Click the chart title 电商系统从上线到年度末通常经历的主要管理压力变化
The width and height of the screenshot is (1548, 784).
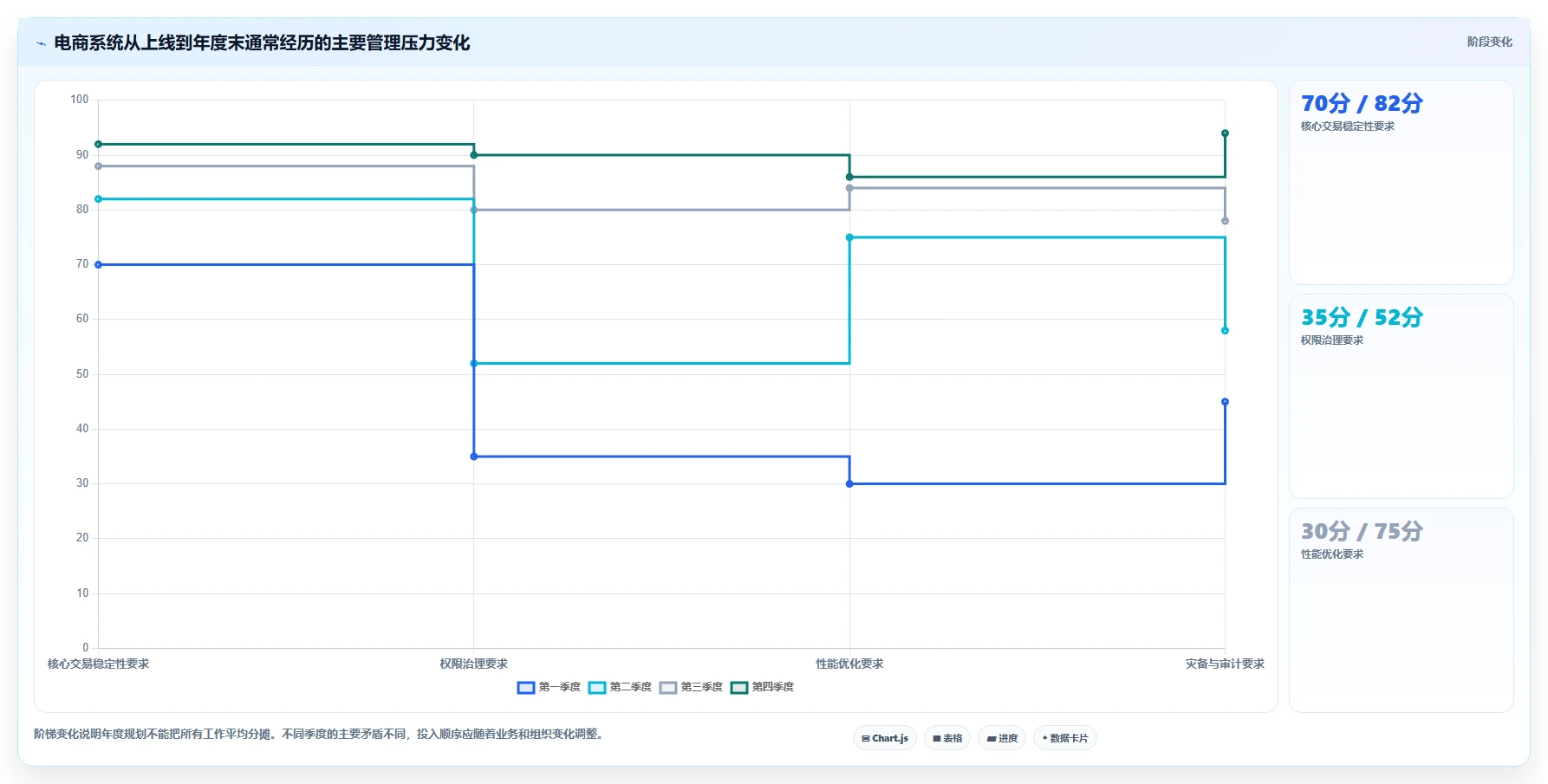click(x=262, y=43)
